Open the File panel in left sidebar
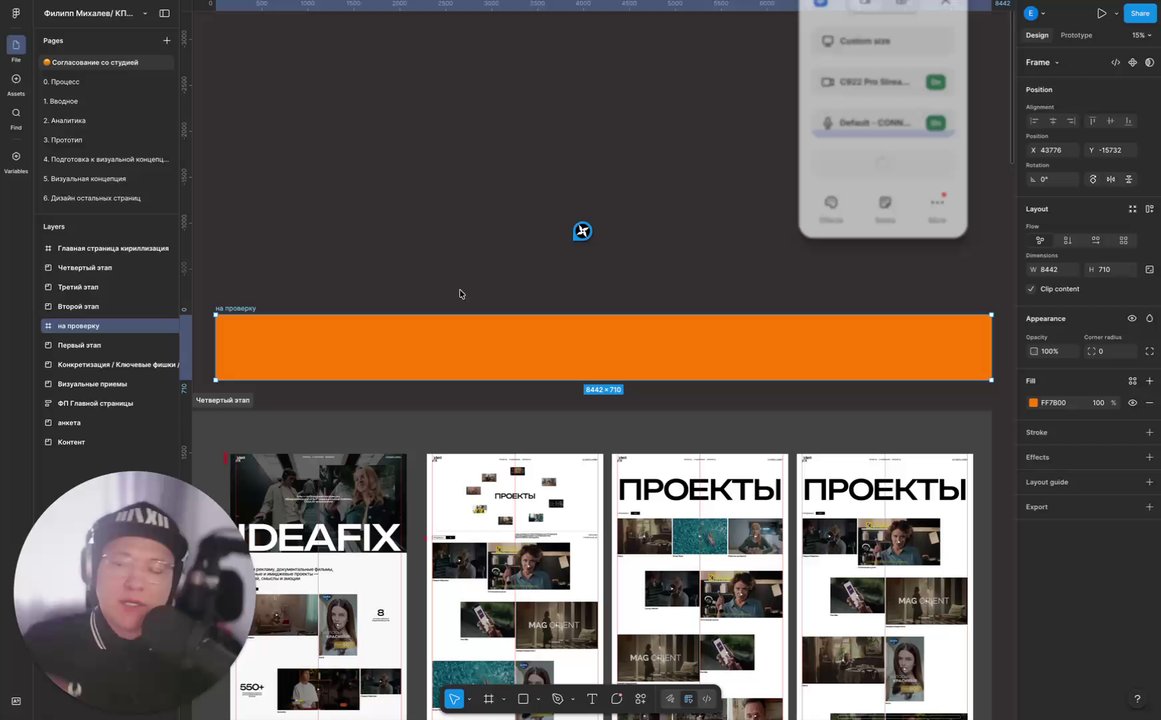The height and width of the screenshot is (720, 1161). click(x=16, y=49)
